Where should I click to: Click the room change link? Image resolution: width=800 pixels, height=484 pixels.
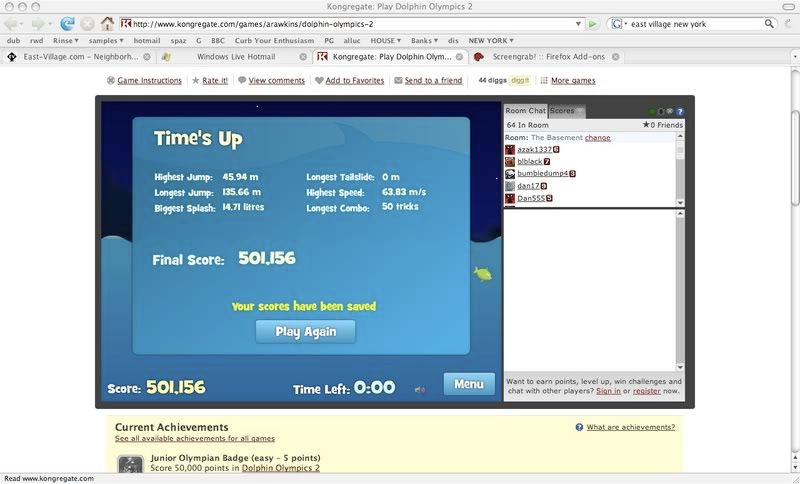(x=597, y=138)
